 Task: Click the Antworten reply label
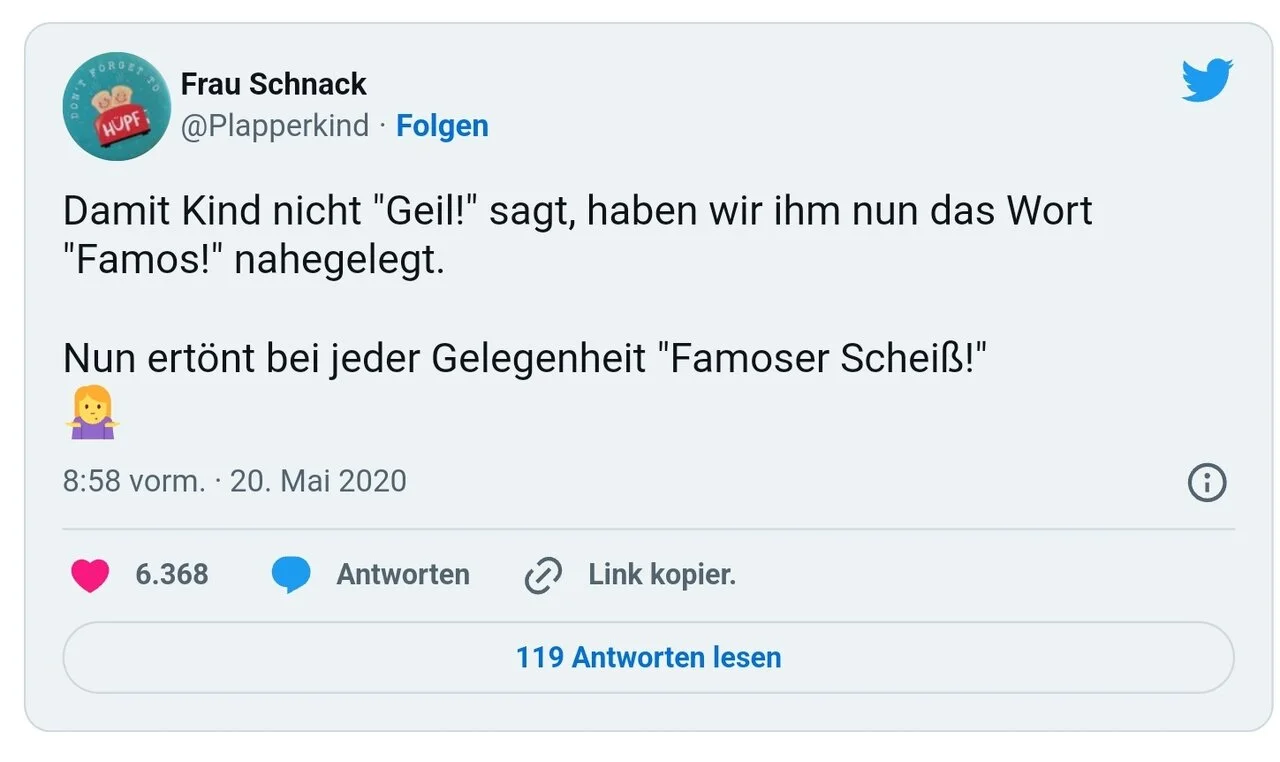403,575
